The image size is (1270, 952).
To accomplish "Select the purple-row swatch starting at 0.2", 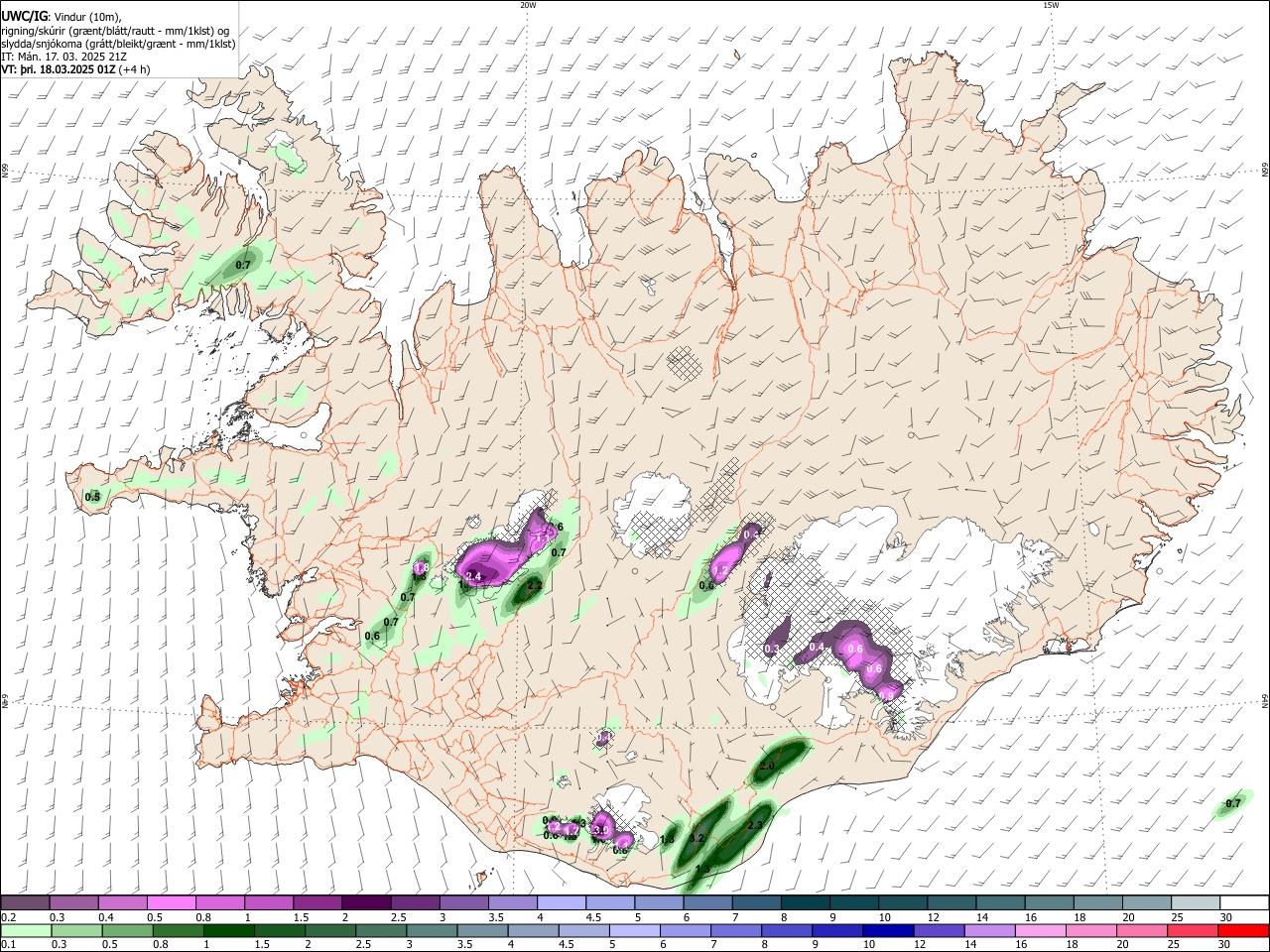I will tap(25, 902).
